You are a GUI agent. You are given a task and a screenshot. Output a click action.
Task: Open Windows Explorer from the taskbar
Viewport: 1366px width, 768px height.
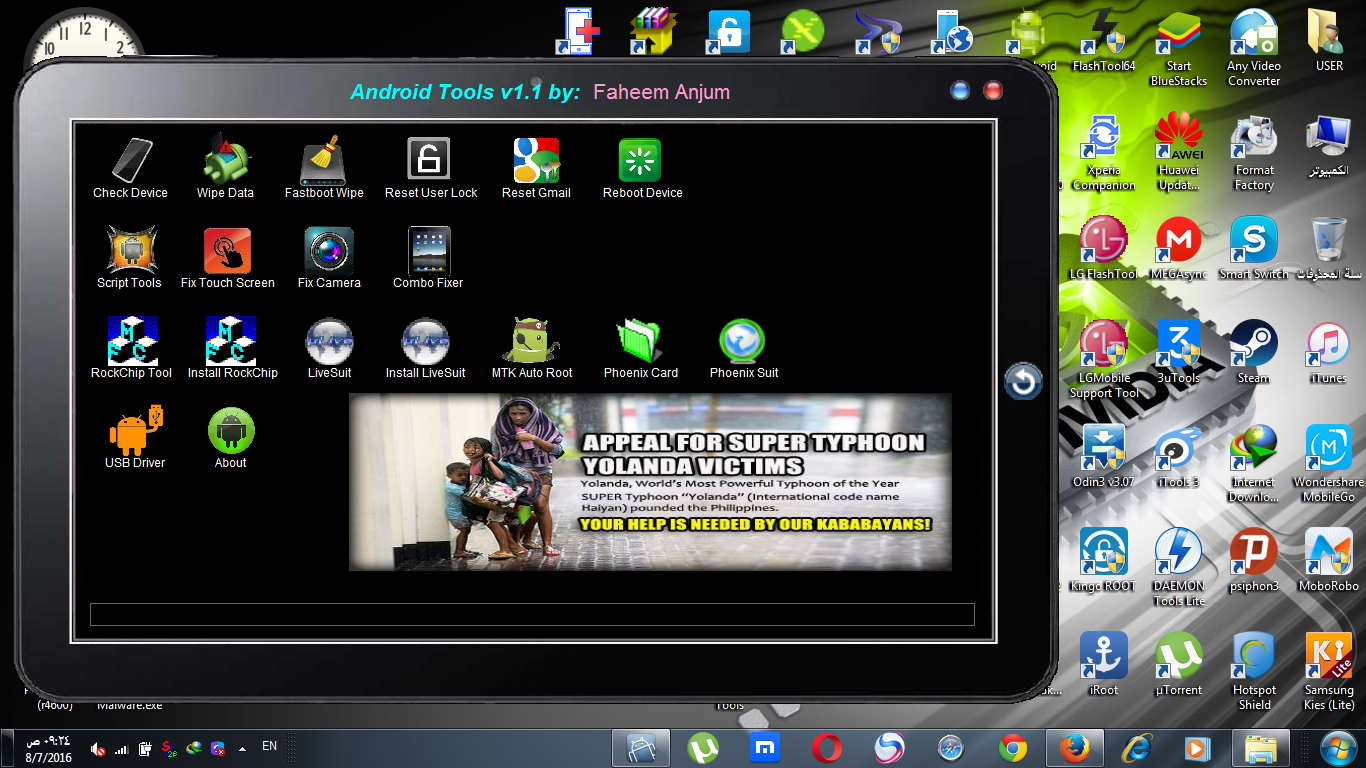click(1260, 748)
